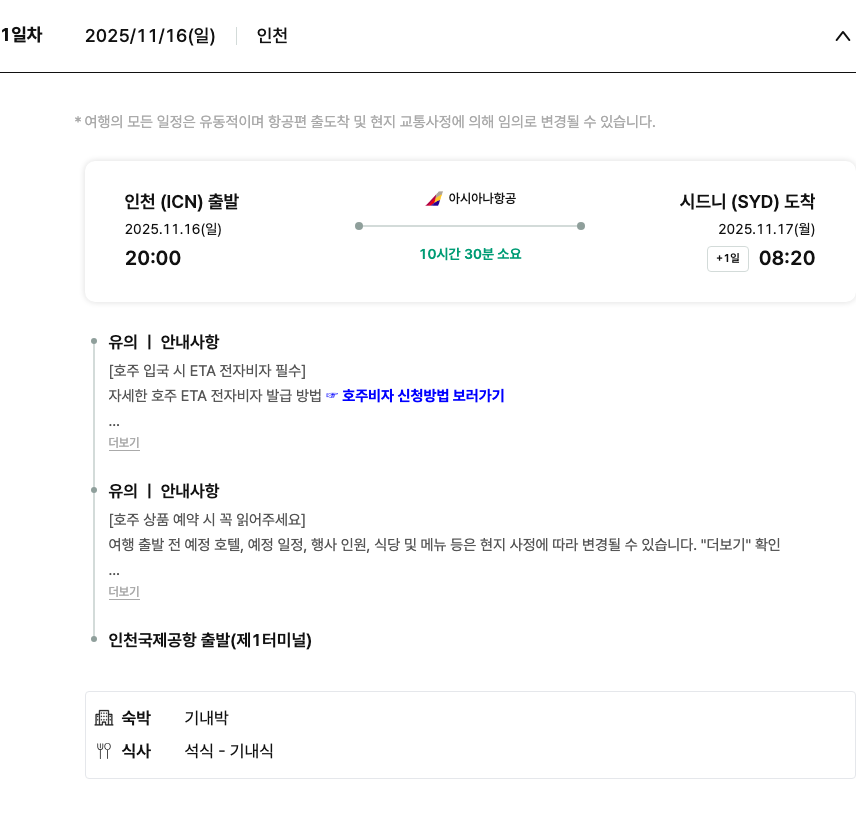Image resolution: width=856 pixels, height=820 pixels.
Task: Open the 호주비자 신청방법 보러가기 link
Action: 423,396
